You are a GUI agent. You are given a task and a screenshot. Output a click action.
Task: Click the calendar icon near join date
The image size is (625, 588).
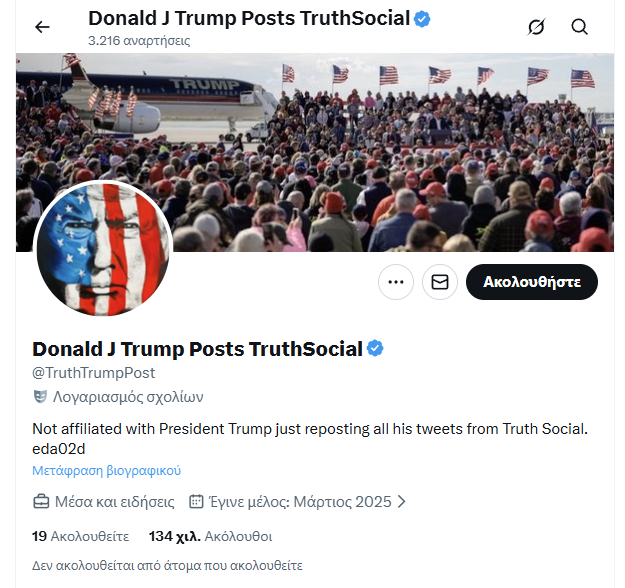[197, 501]
